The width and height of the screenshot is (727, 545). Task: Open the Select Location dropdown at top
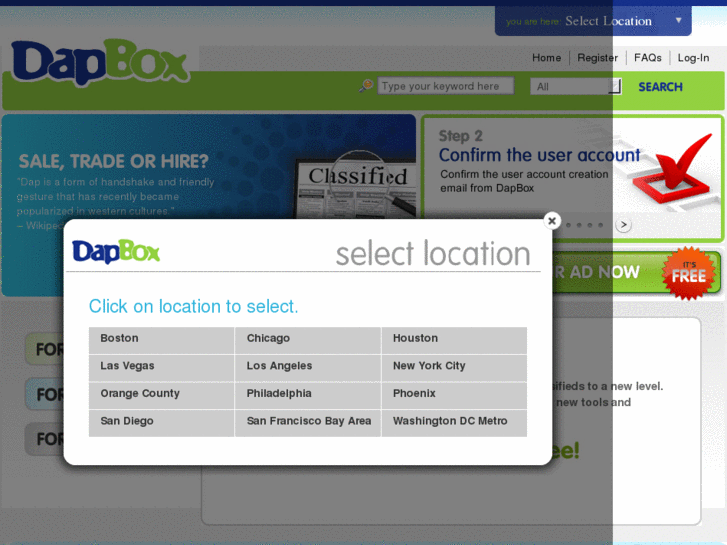(x=593, y=21)
